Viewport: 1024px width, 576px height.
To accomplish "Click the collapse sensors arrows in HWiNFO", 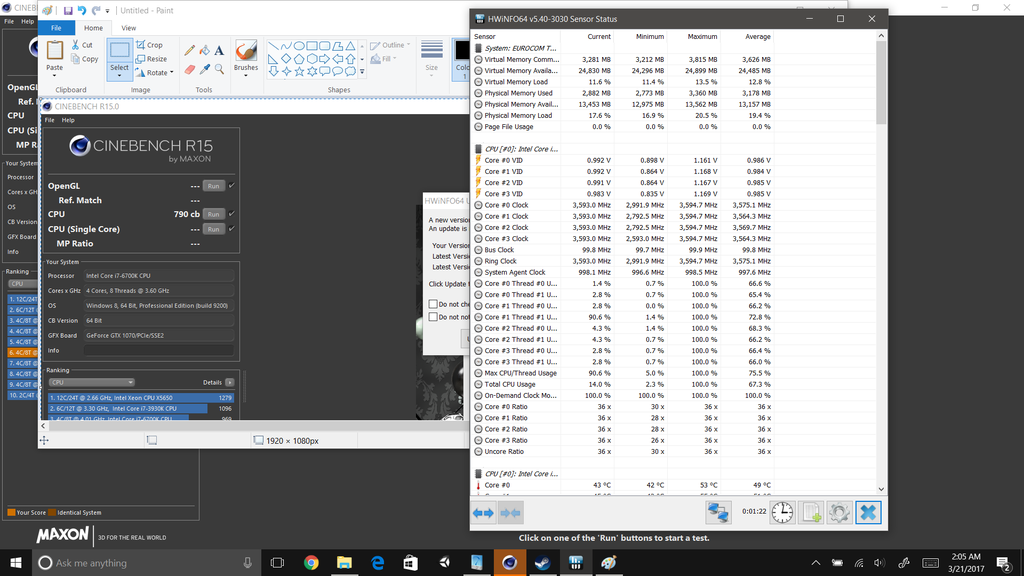I will point(510,513).
